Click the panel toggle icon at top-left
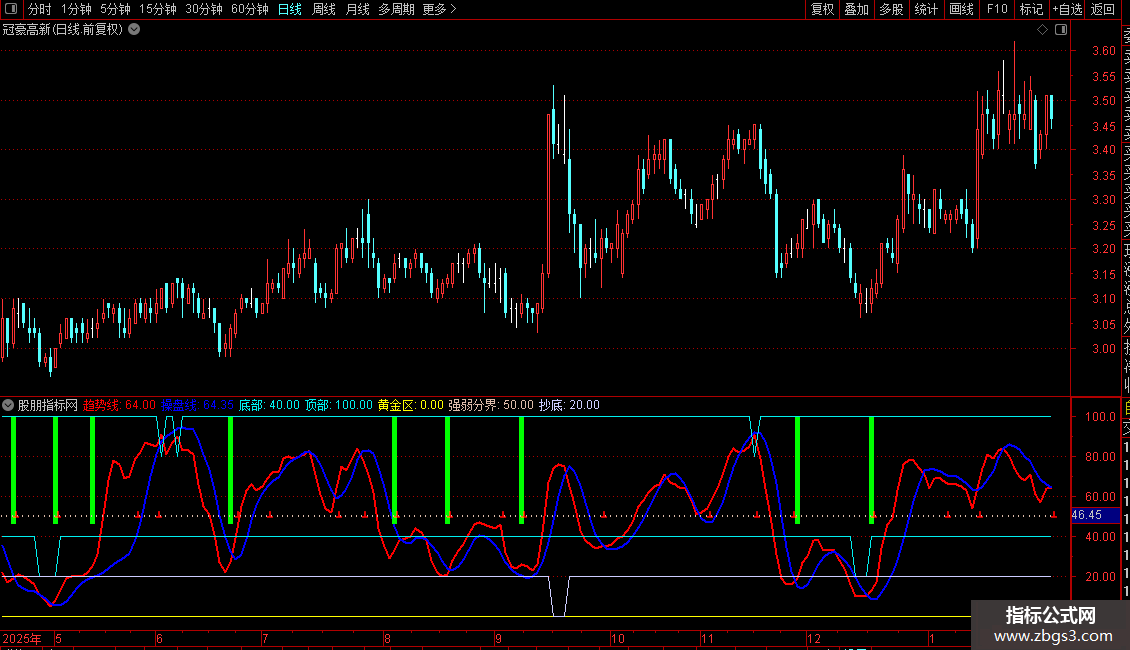The width and height of the screenshot is (1130, 650). (12, 9)
